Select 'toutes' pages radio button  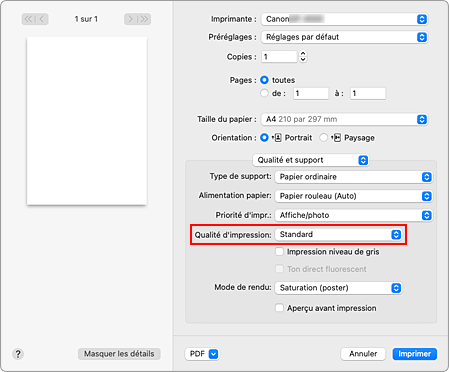point(264,80)
